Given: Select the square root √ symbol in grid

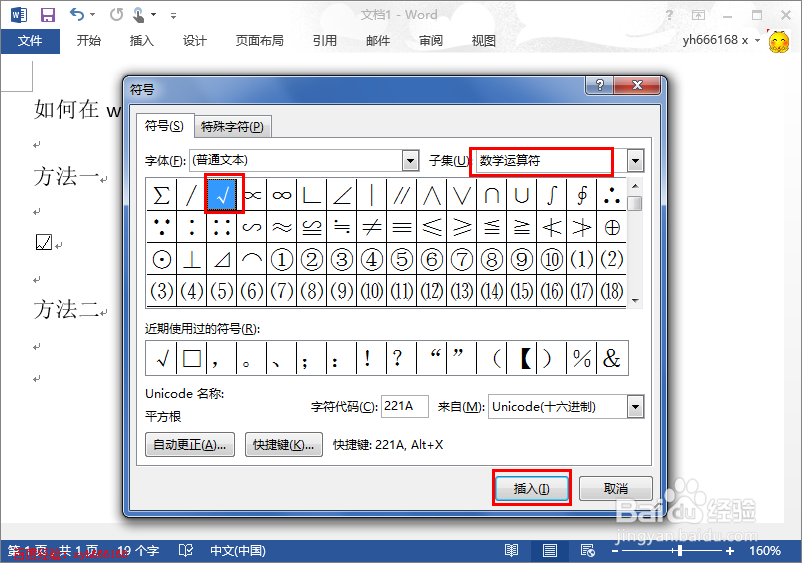Looking at the screenshot, I should [x=222, y=194].
